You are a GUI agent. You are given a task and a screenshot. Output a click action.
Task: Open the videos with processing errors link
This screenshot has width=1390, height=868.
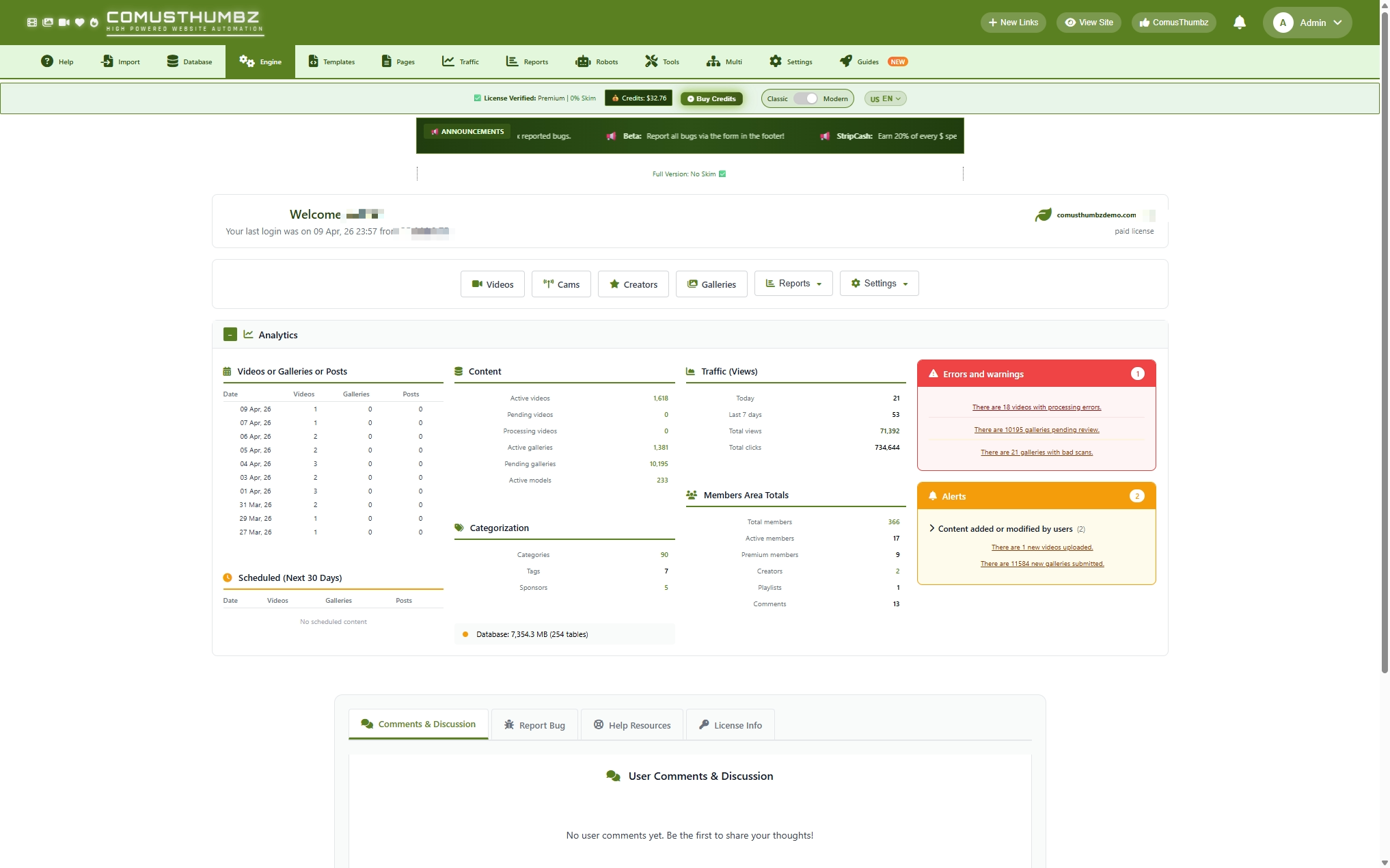point(1036,407)
